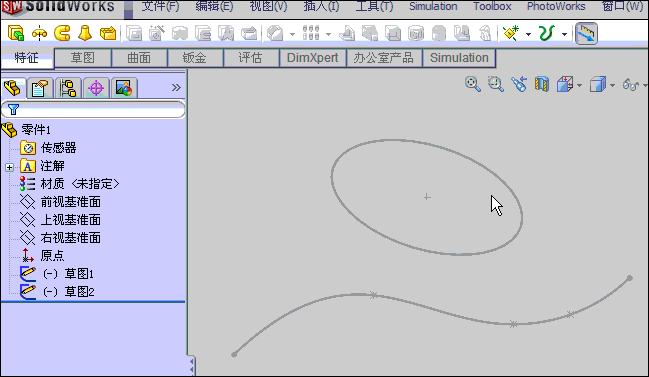Open the 文件(F) menu
This screenshot has height=377, width=649.
coord(161,7)
